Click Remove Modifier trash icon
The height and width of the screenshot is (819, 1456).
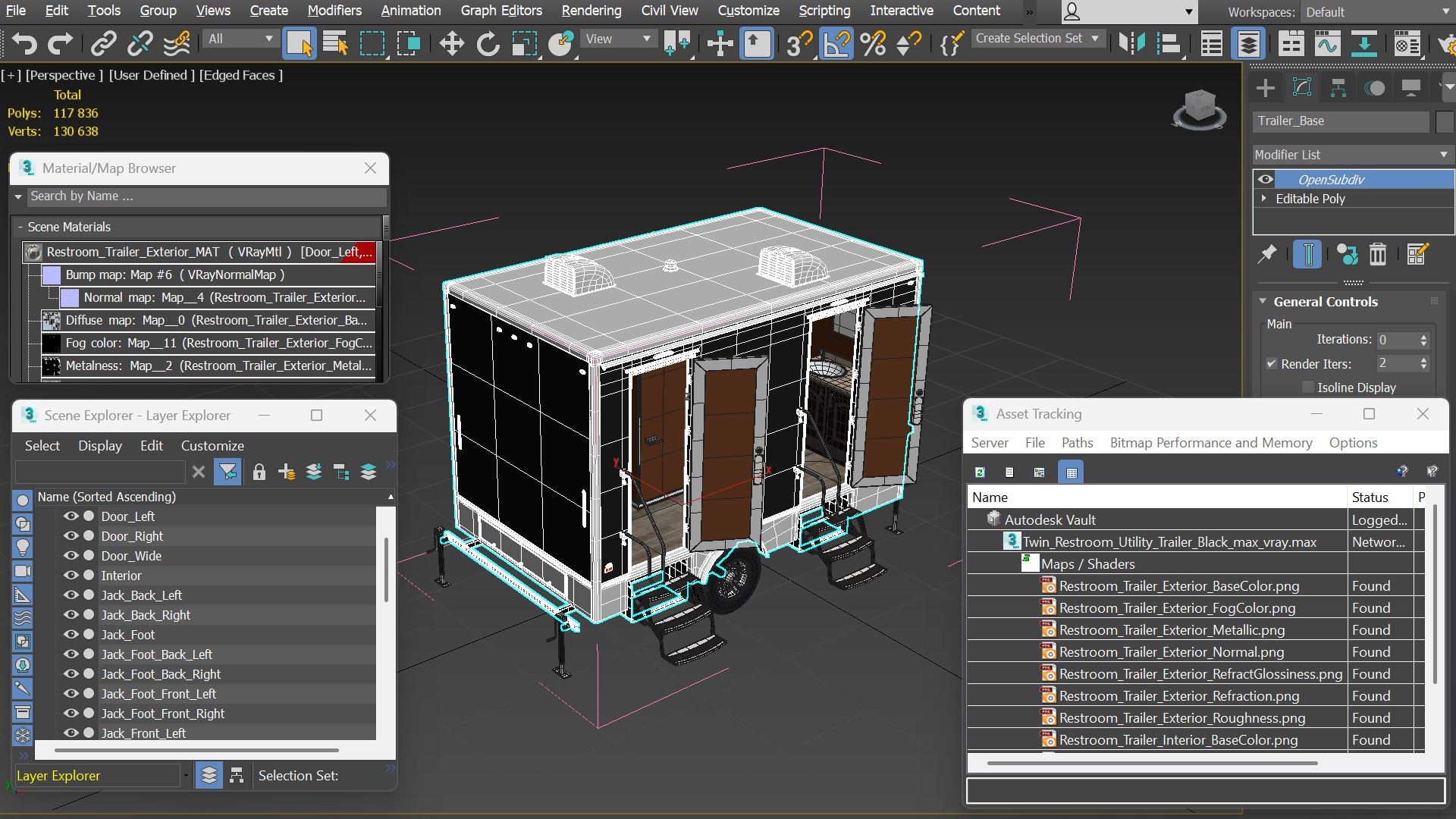[1378, 254]
